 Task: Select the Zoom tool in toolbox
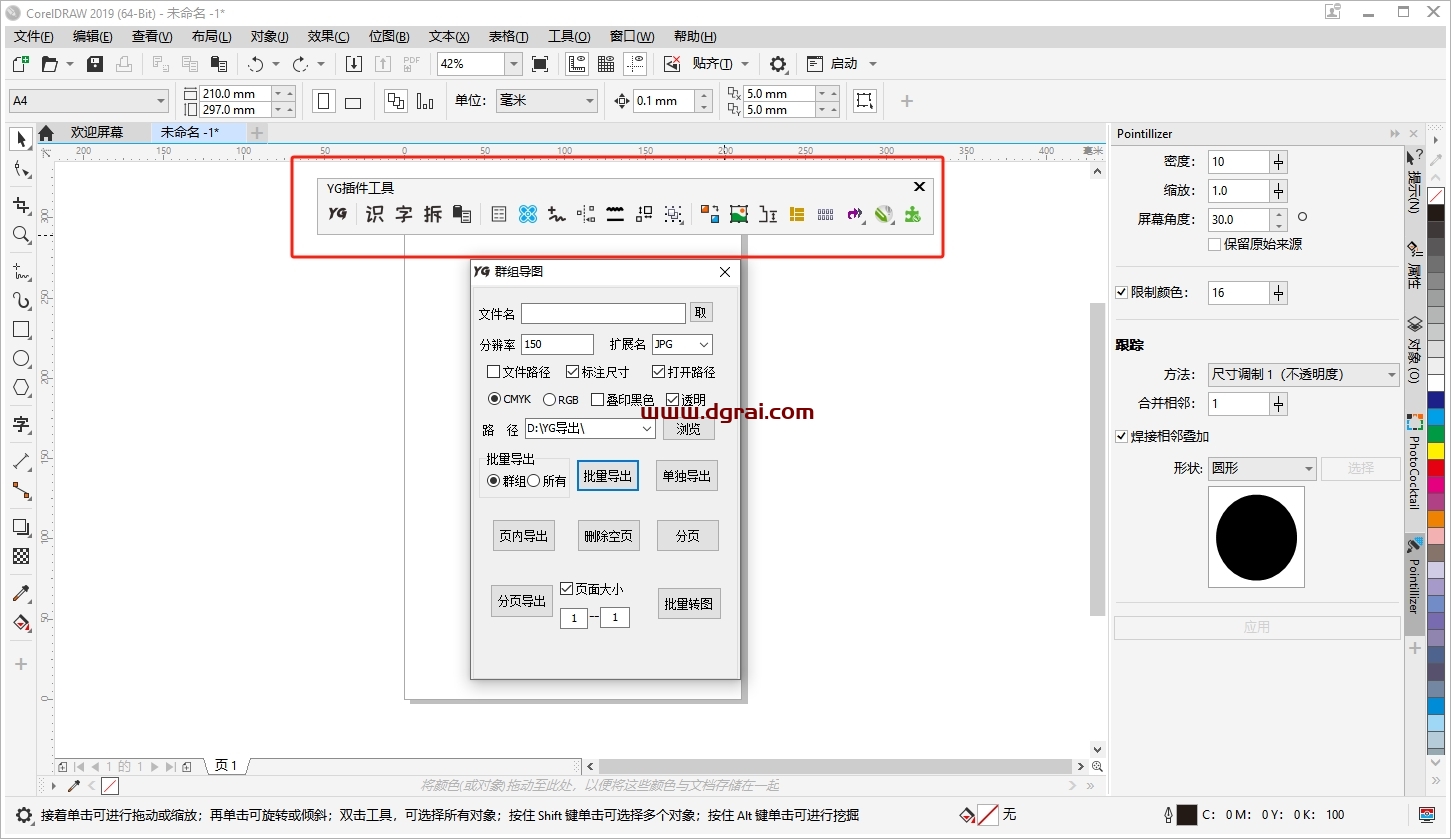(x=20, y=235)
